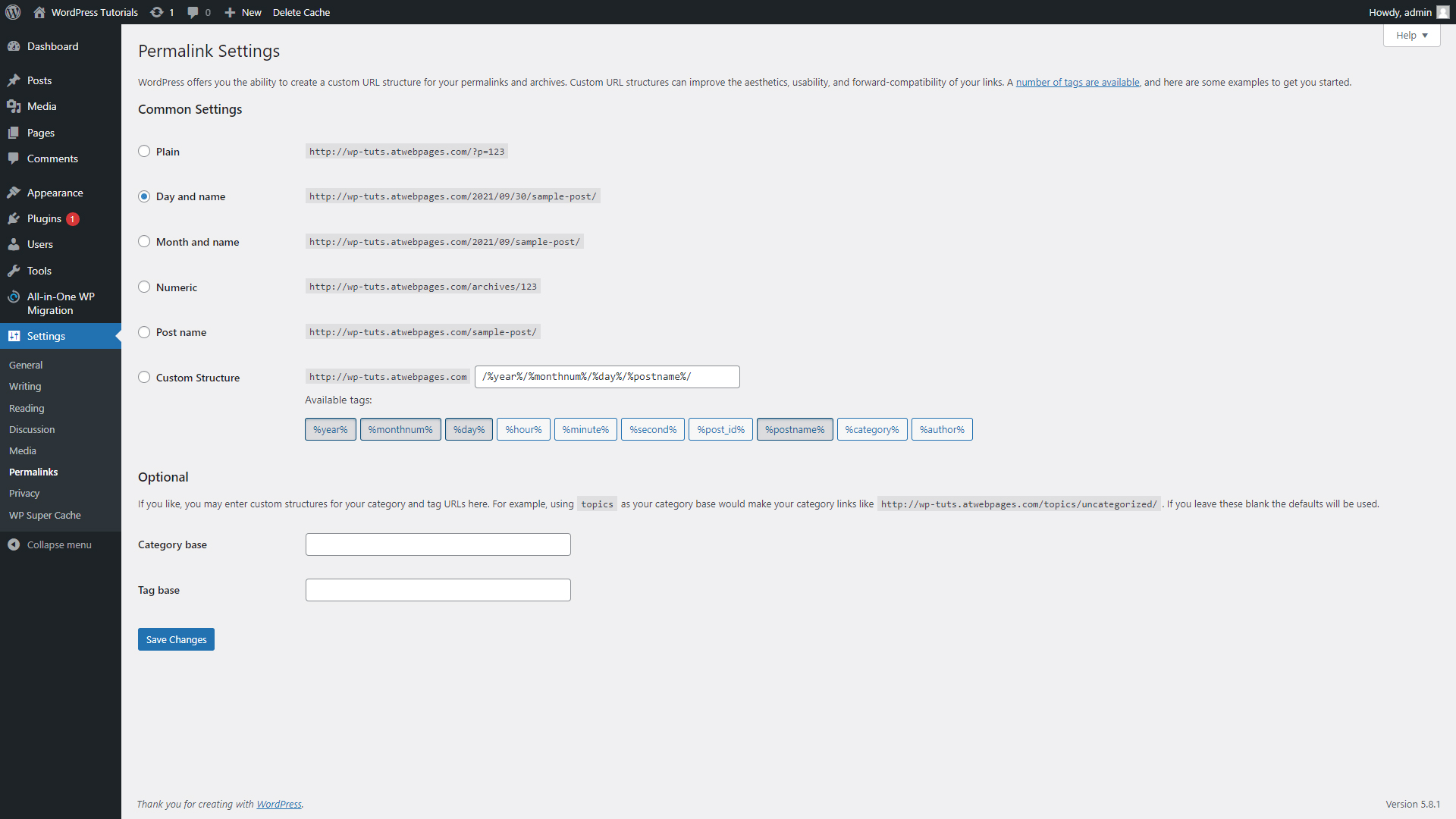Image resolution: width=1456 pixels, height=819 pixels.
Task: Add the %second% tag
Action: coord(653,429)
